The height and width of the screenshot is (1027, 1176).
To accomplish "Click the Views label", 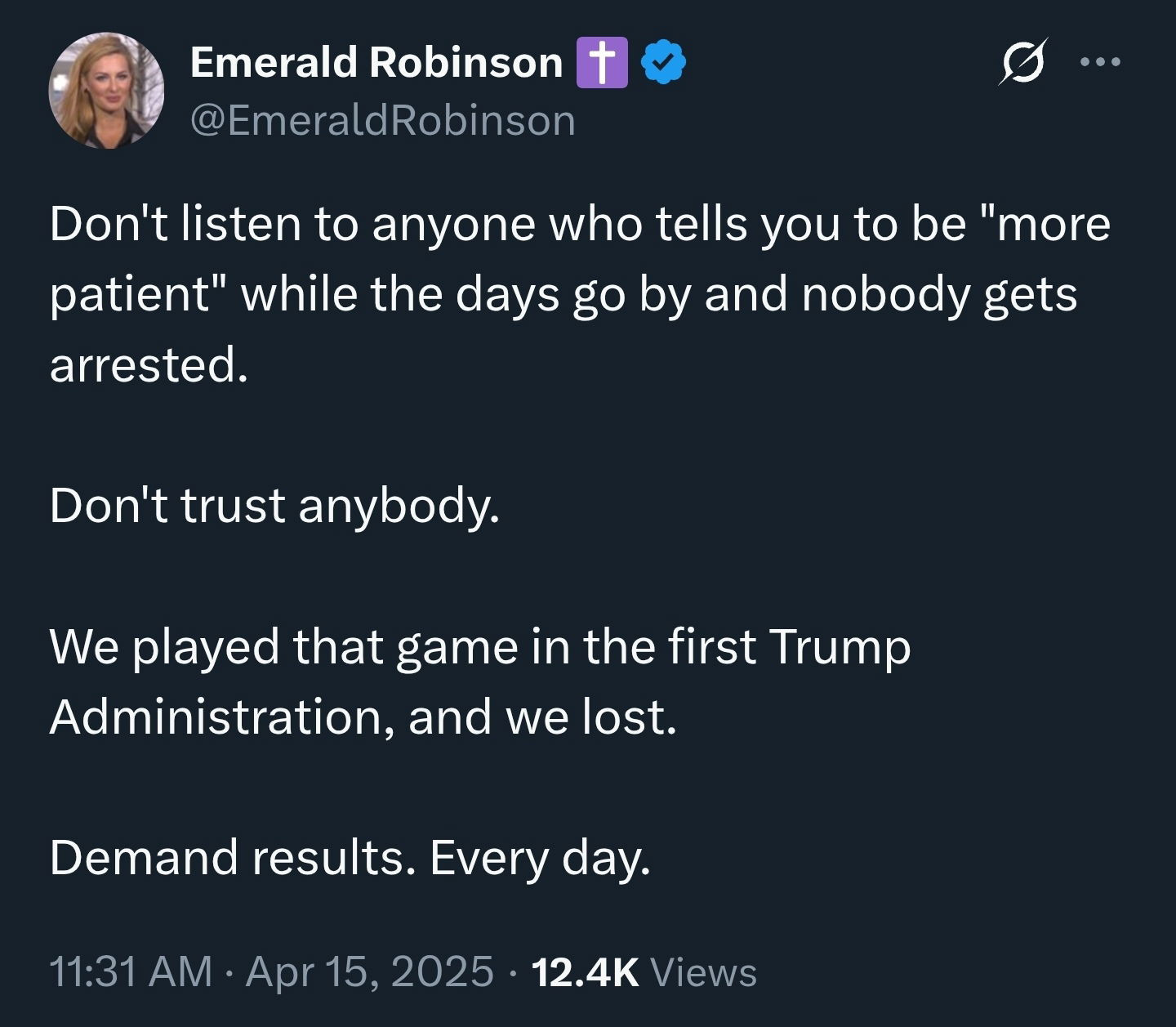I will pos(704,972).
